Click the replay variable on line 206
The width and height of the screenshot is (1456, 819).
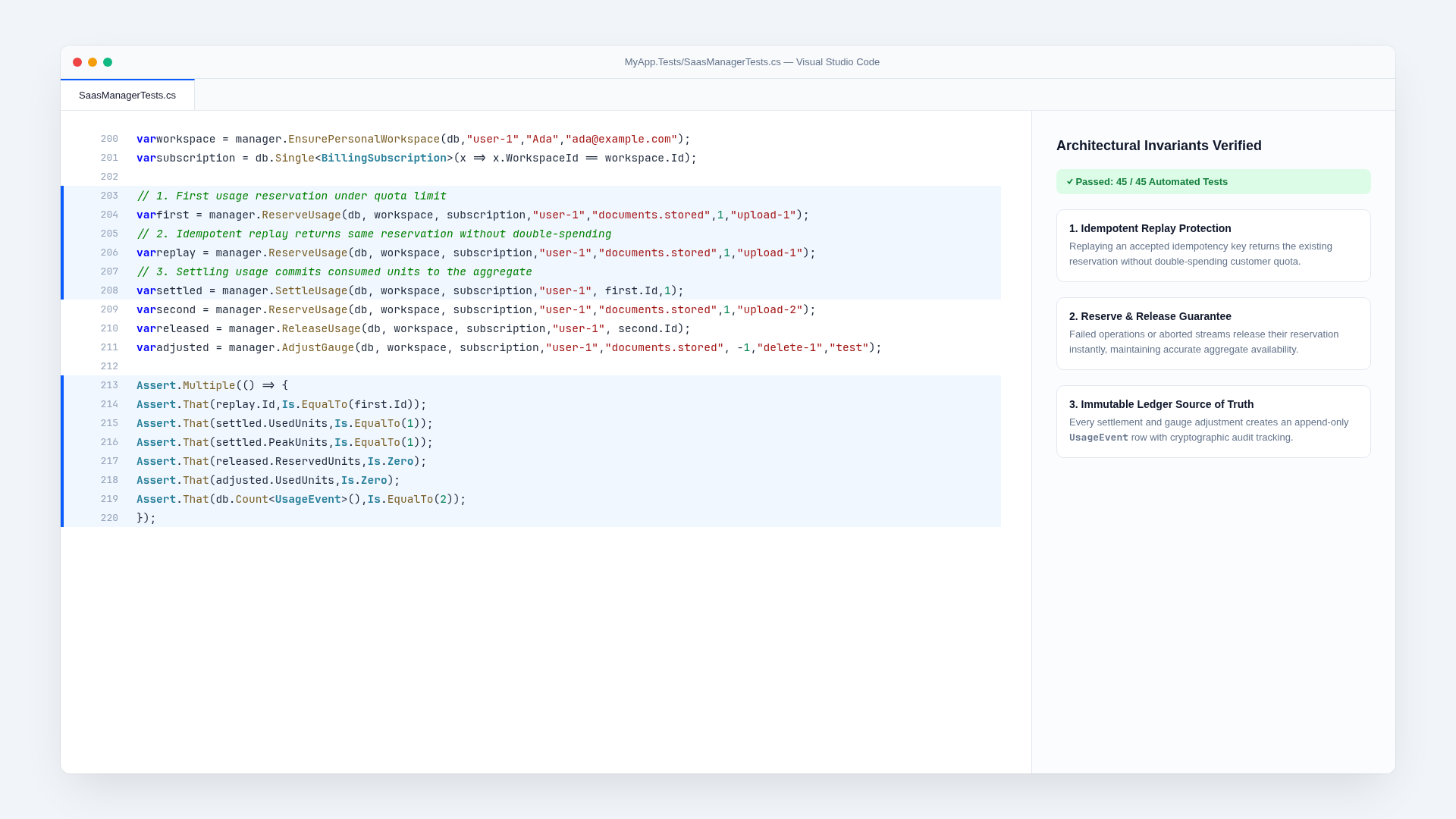pos(176,253)
